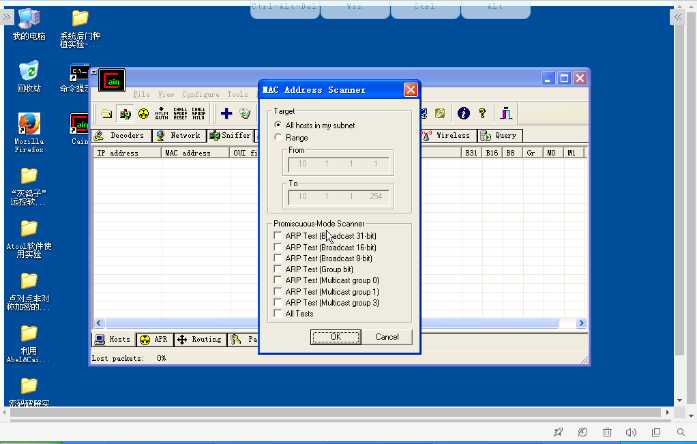Enable ARP Test (Multicast group 0) checkbox

tap(277, 280)
